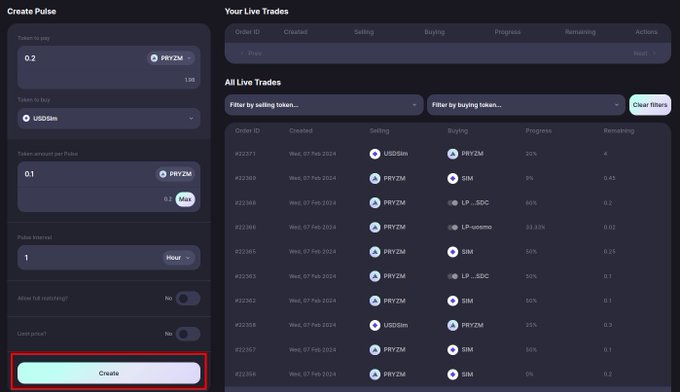
Task: Click Selling header in Your Live Trades table
Action: (x=363, y=32)
